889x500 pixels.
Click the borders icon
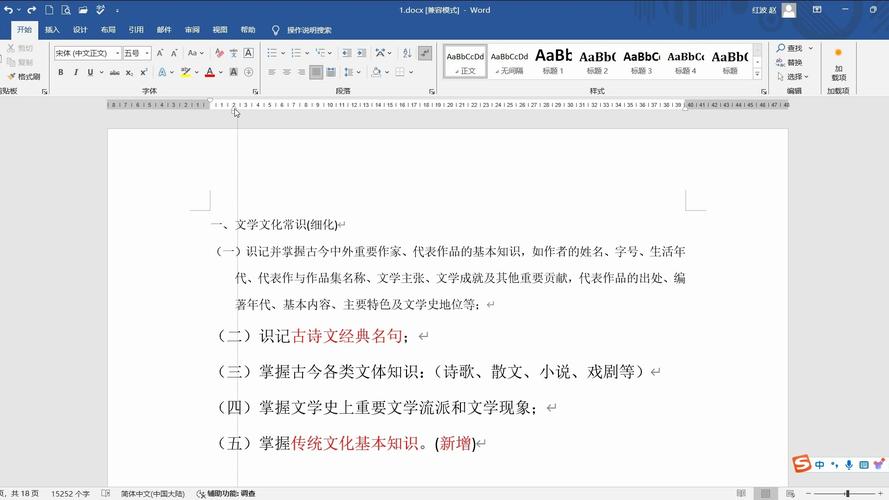pos(400,72)
